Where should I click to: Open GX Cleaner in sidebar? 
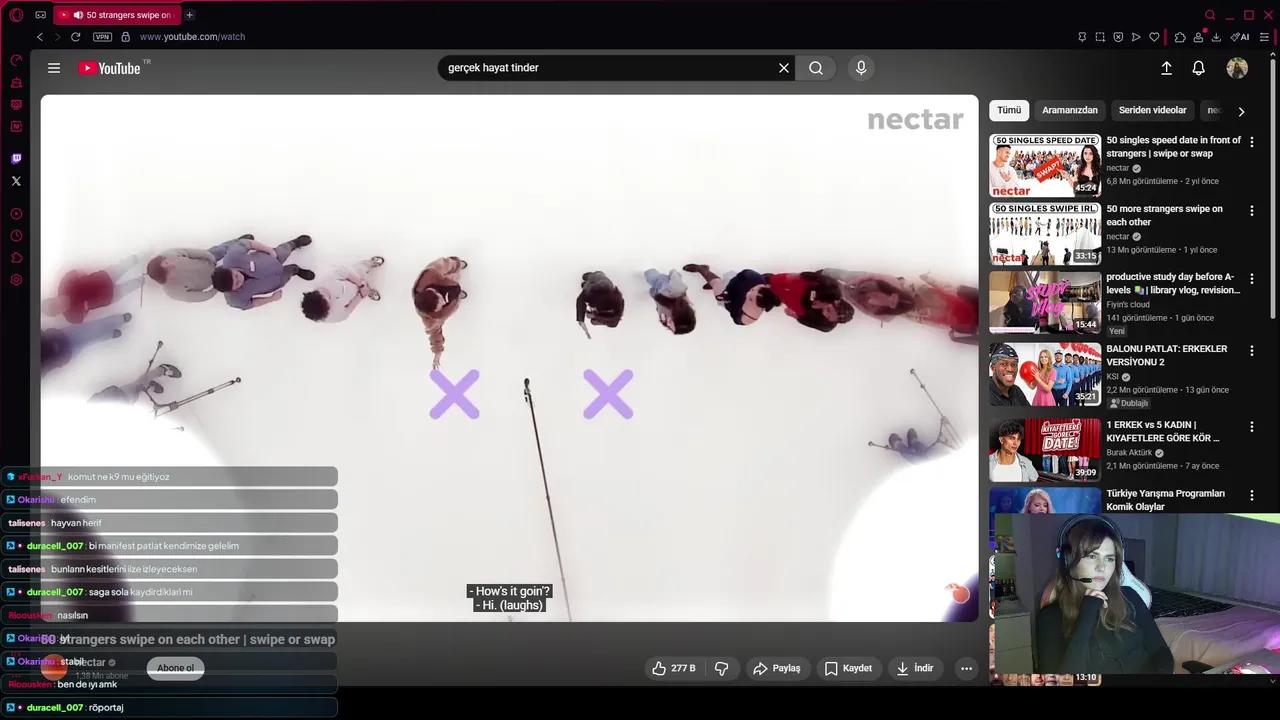(16, 83)
